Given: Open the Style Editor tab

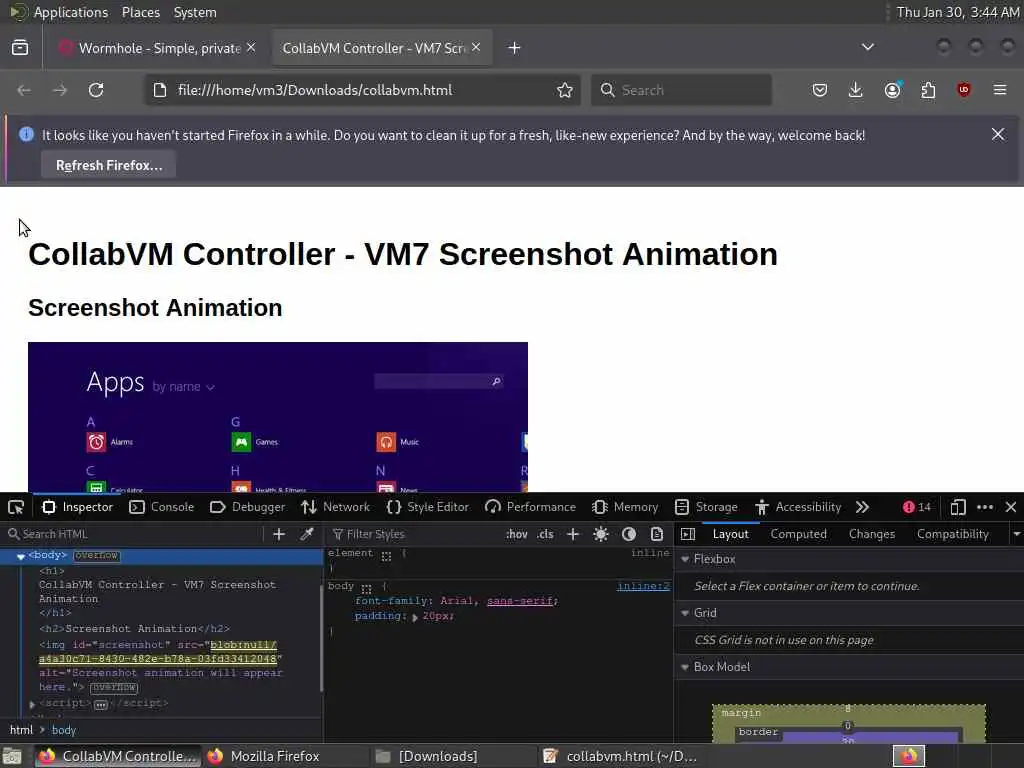Looking at the screenshot, I should [428, 507].
